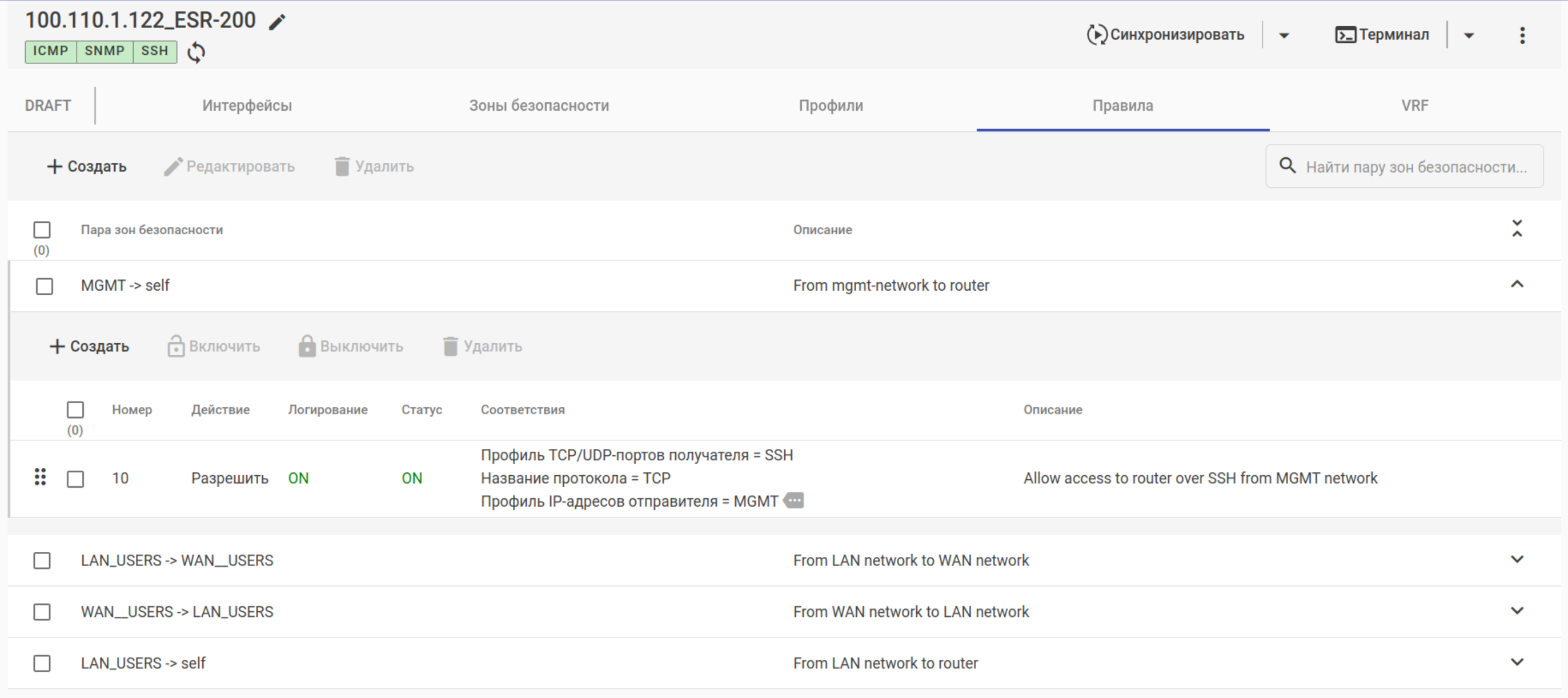
Task: Click the refresh status icon below device name
Action: point(196,53)
